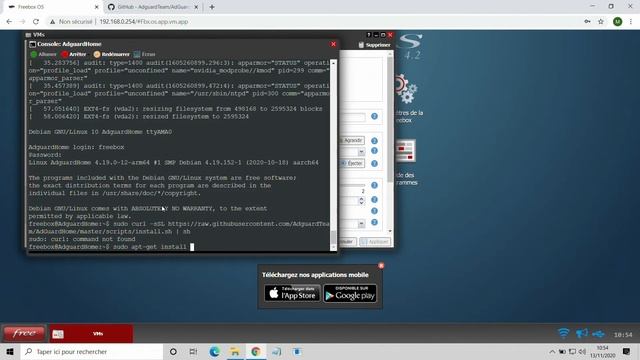Viewport: 640px width, 360px height.
Task: Switch to the Freebox OS browser tab
Action: coord(52,7)
